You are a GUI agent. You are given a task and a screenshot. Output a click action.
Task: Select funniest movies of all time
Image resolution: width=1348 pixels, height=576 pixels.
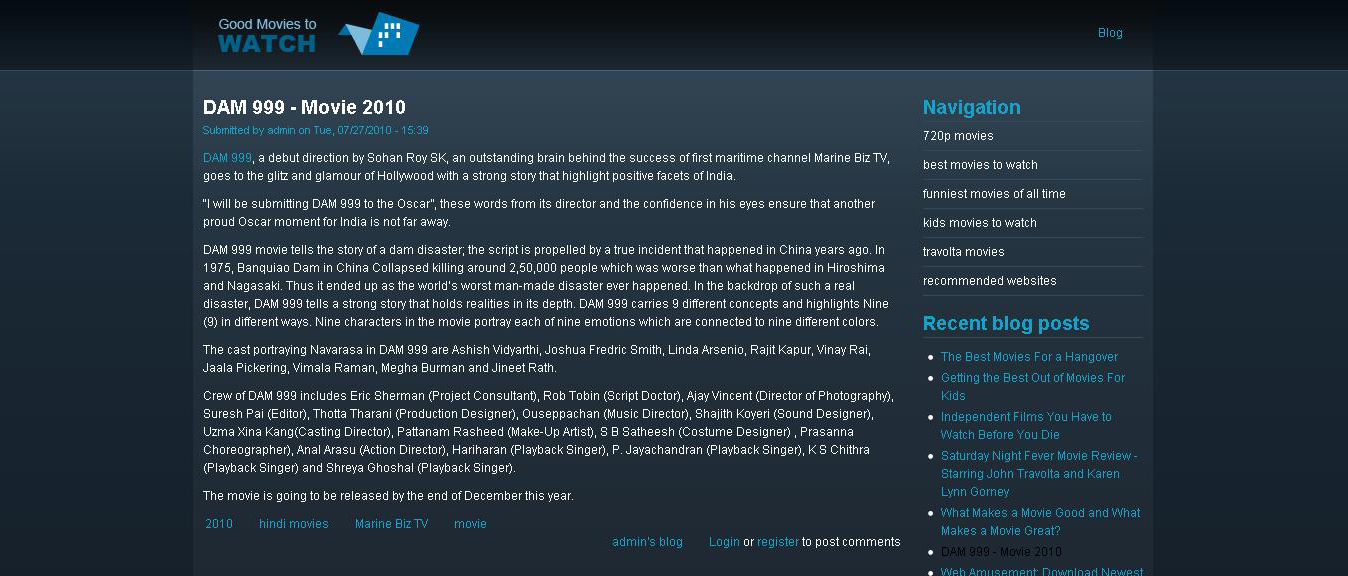994,194
